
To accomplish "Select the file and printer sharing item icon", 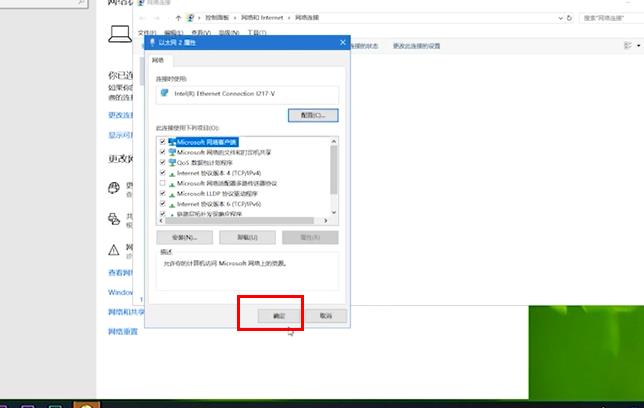I will click(x=172, y=152).
